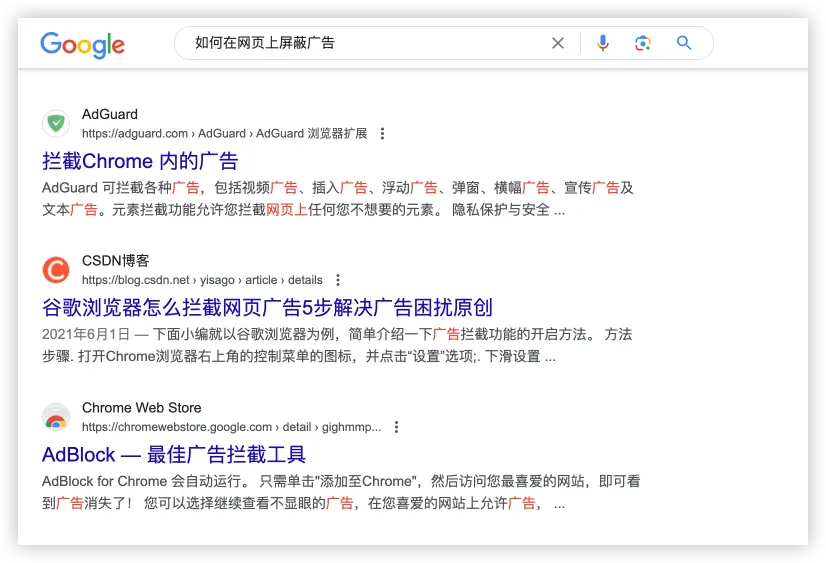
Task: Open more options for the CSDN博客 result
Action: click(338, 280)
